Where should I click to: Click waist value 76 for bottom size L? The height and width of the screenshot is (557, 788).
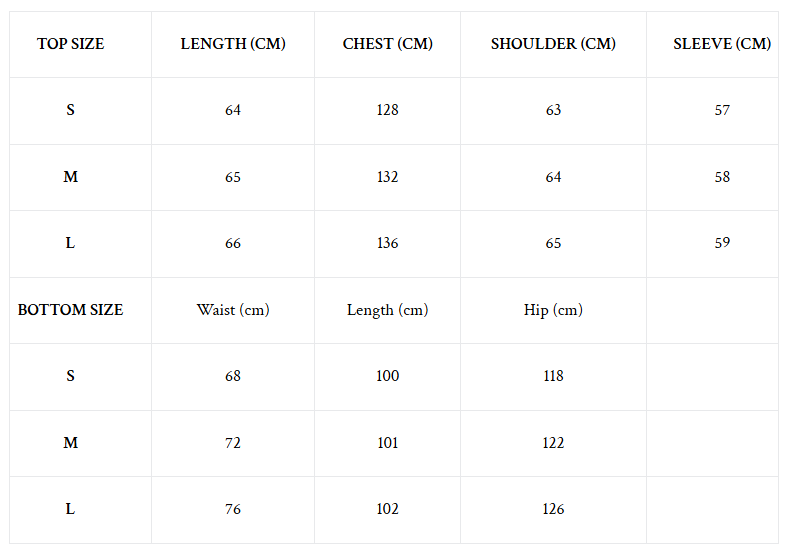233,509
